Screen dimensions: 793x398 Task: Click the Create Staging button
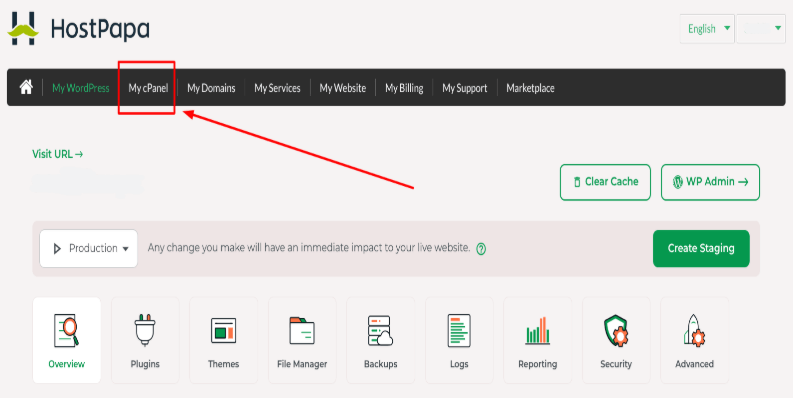click(701, 248)
